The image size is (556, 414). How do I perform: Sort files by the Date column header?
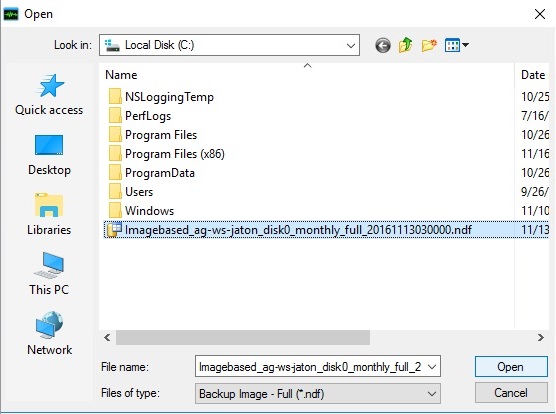tap(533, 75)
